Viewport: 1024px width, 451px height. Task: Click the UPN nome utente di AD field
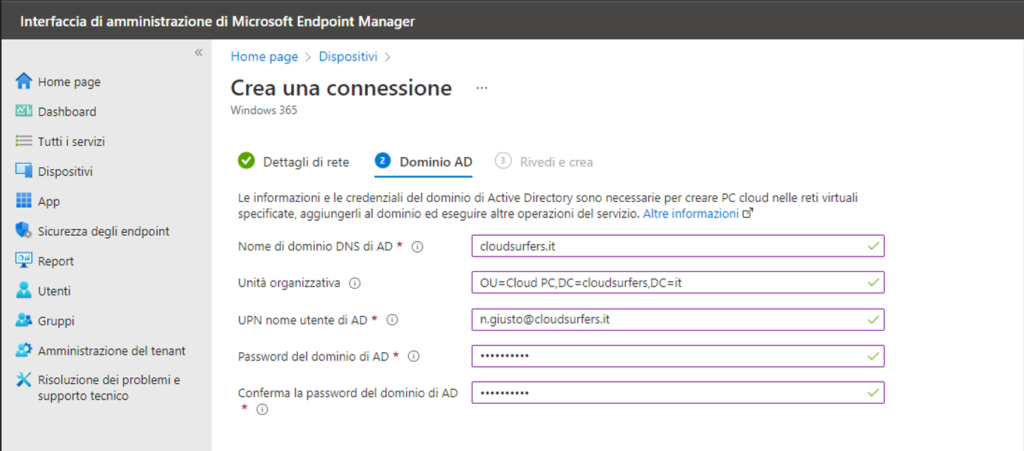(678, 320)
